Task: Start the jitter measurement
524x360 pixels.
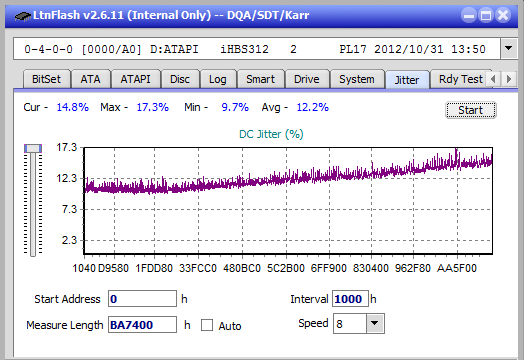Action: coord(471,110)
